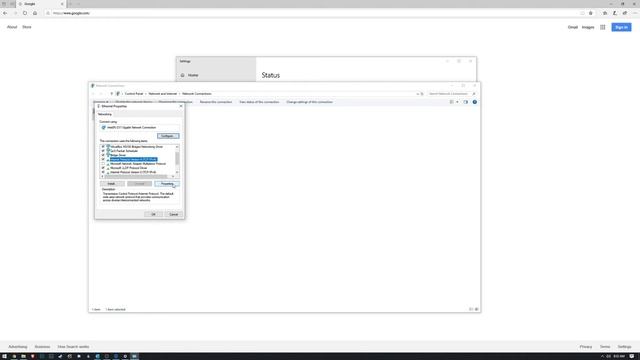Click View status of this connection command
640x360 pixels.
[259, 102]
